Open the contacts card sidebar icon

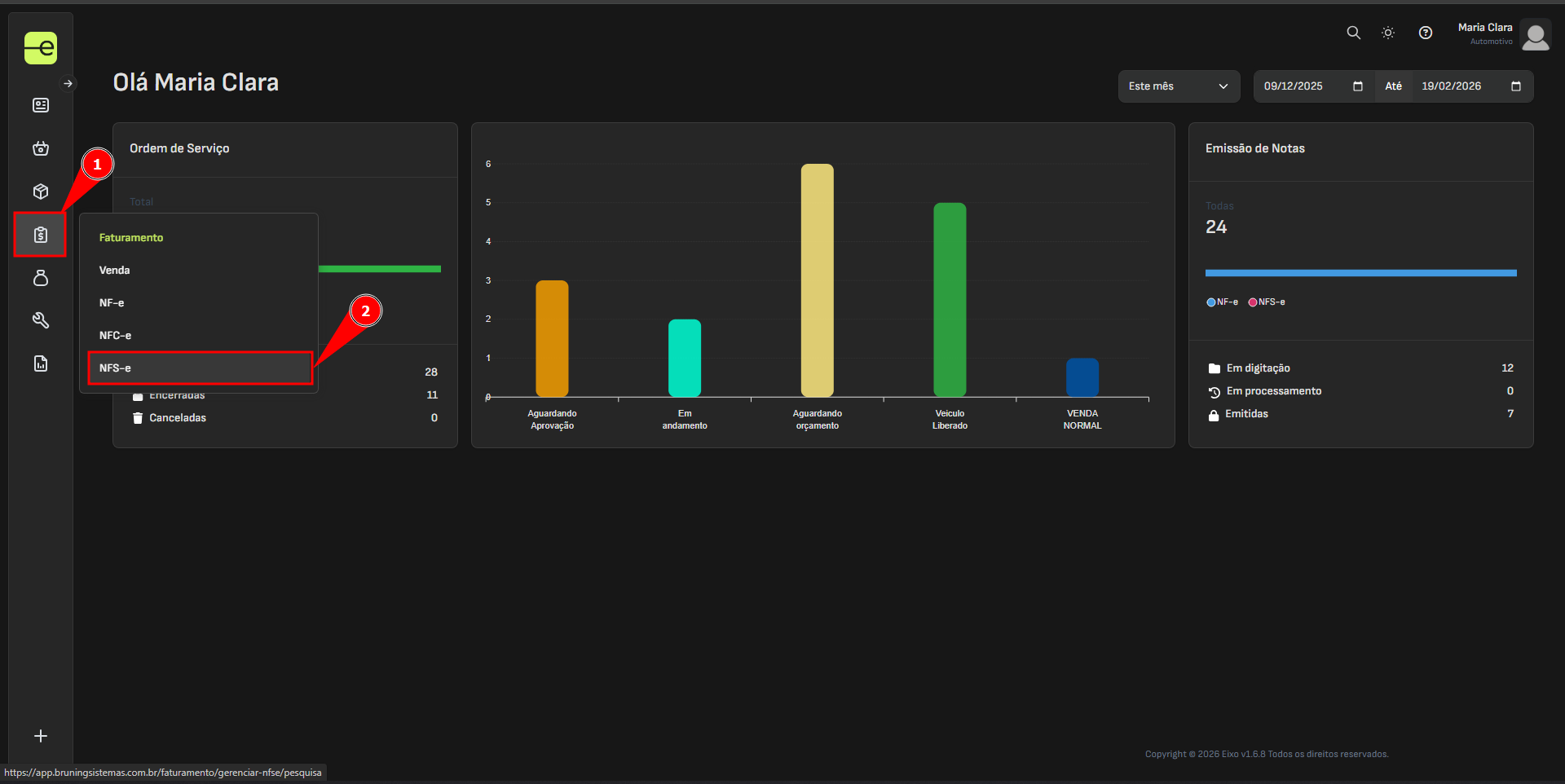click(x=41, y=105)
